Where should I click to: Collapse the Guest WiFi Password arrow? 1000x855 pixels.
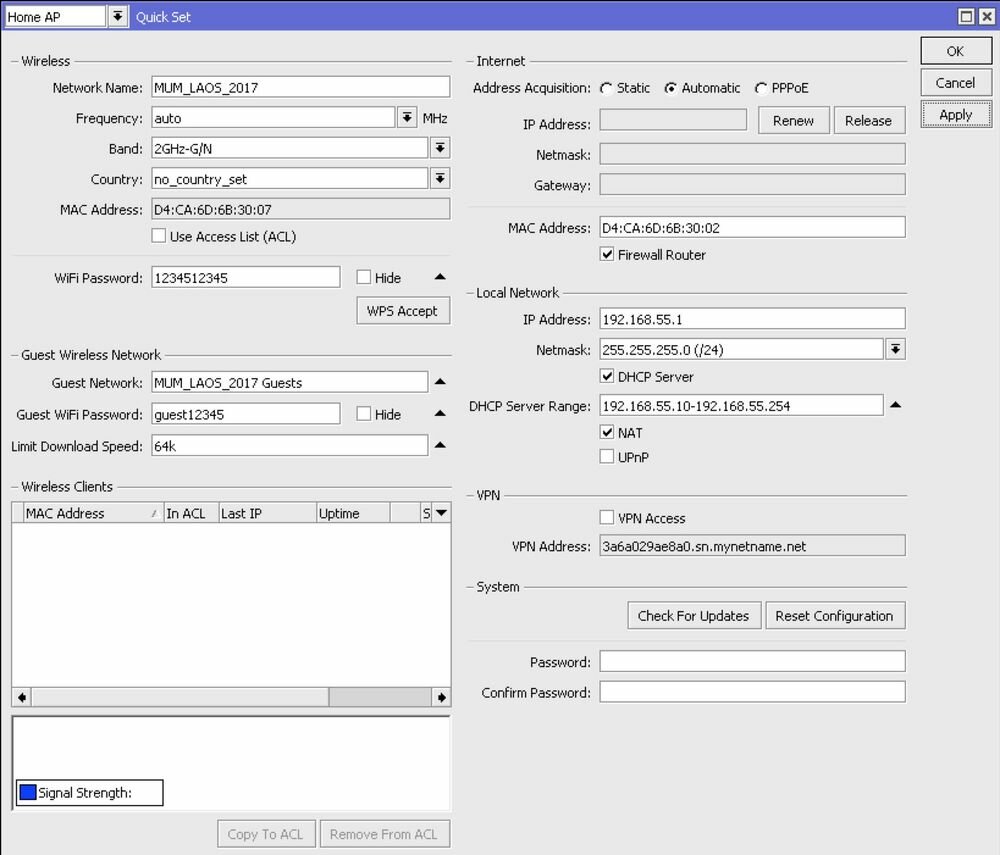click(x=440, y=414)
